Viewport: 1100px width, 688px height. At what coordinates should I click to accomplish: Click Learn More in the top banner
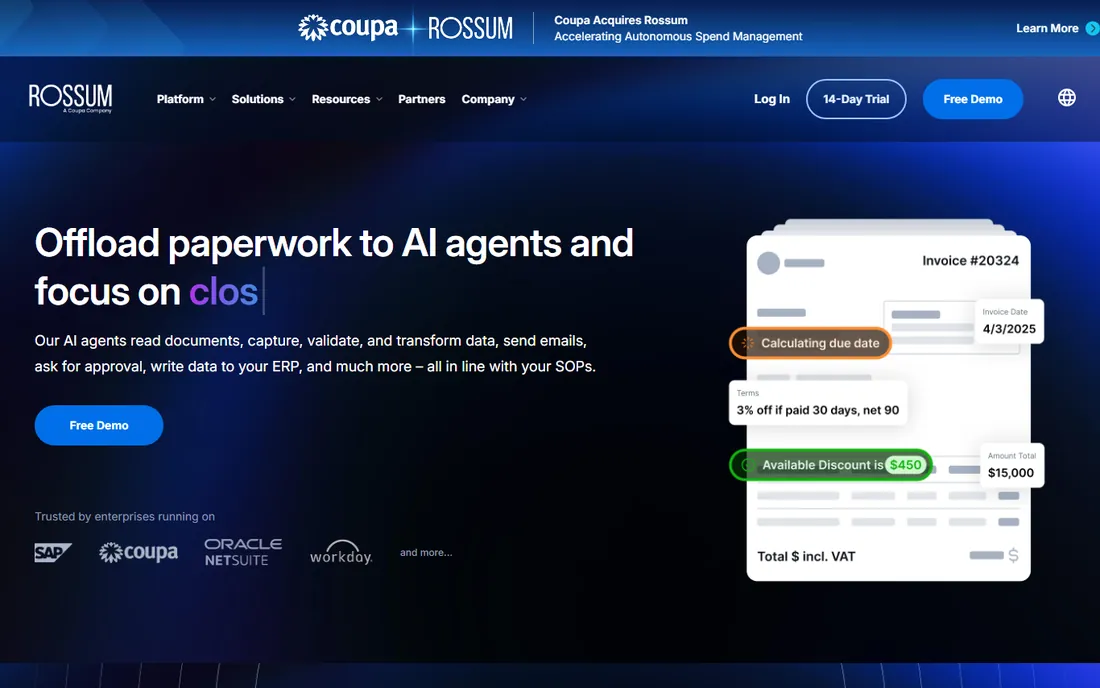pyautogui.click(x=1047, y=28)
